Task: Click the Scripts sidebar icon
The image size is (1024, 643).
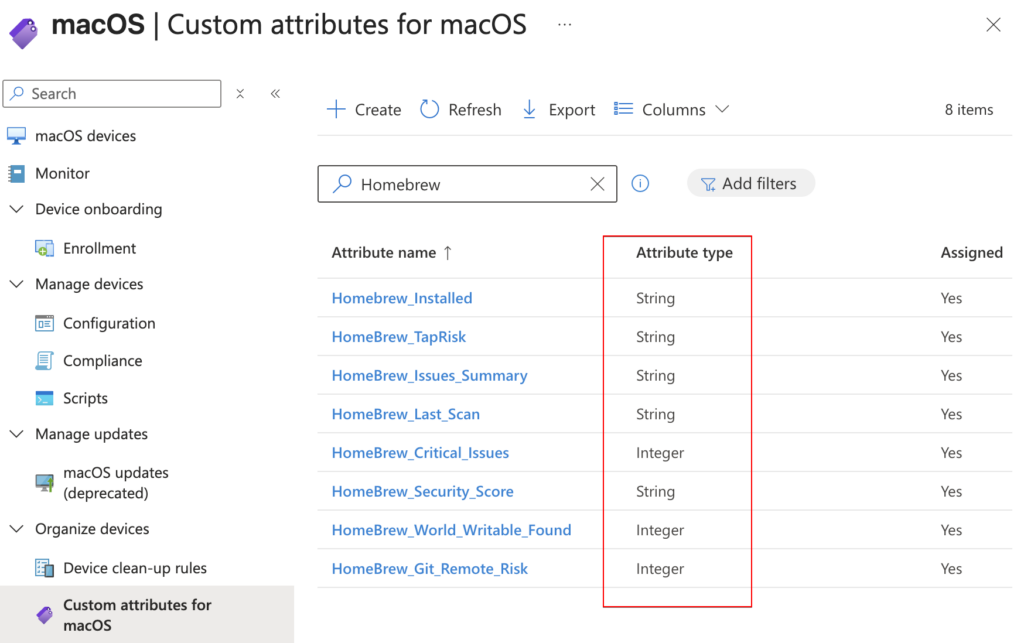Action: pos(45,397)
